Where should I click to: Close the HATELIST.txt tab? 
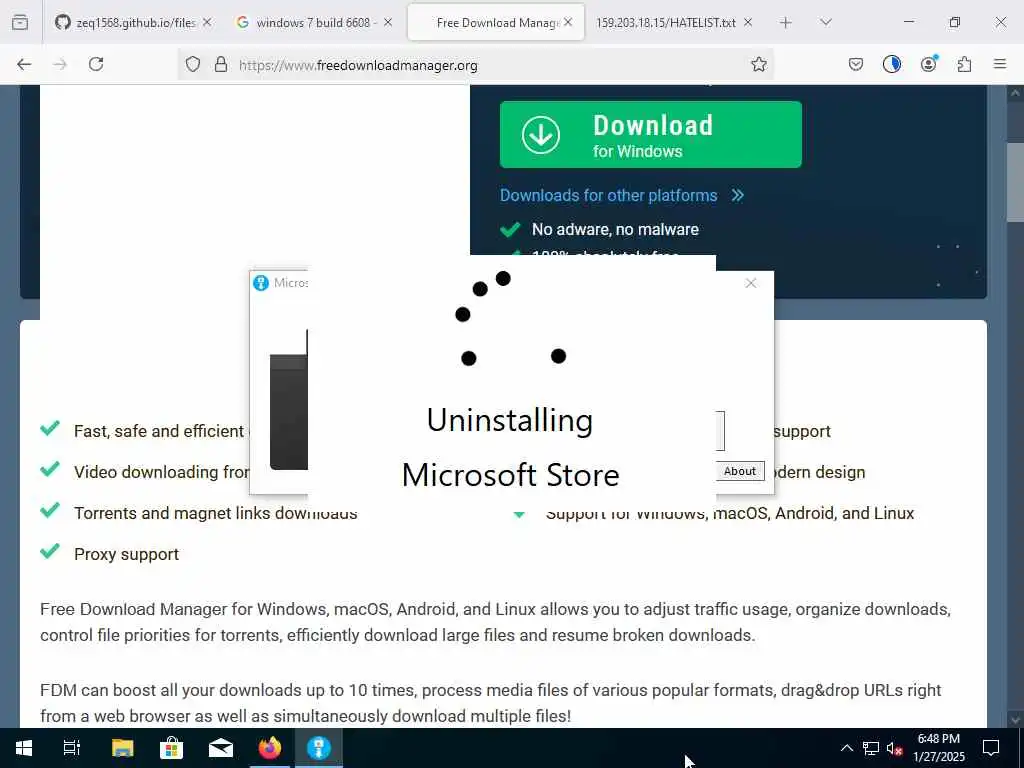(748, 22)
